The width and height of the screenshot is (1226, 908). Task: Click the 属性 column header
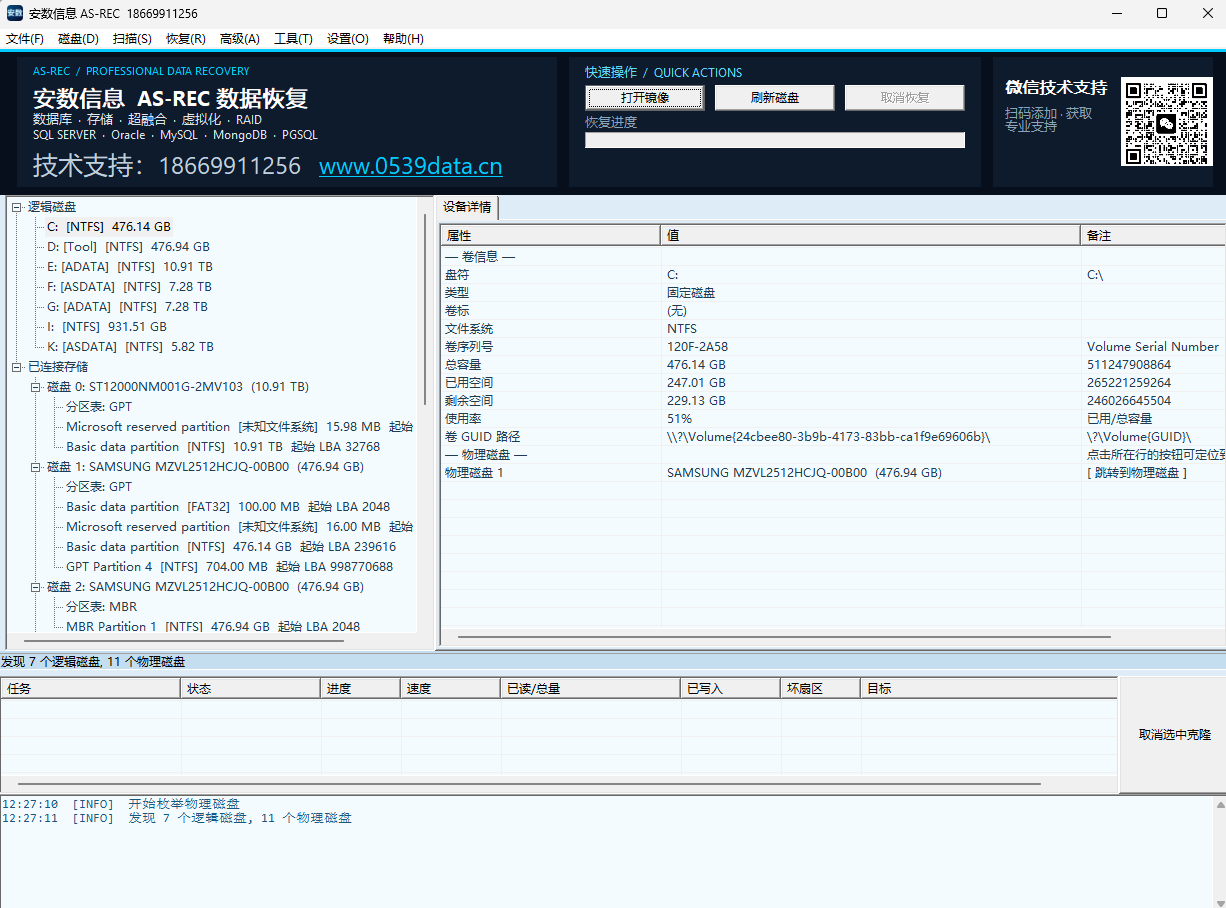point(551,235)
